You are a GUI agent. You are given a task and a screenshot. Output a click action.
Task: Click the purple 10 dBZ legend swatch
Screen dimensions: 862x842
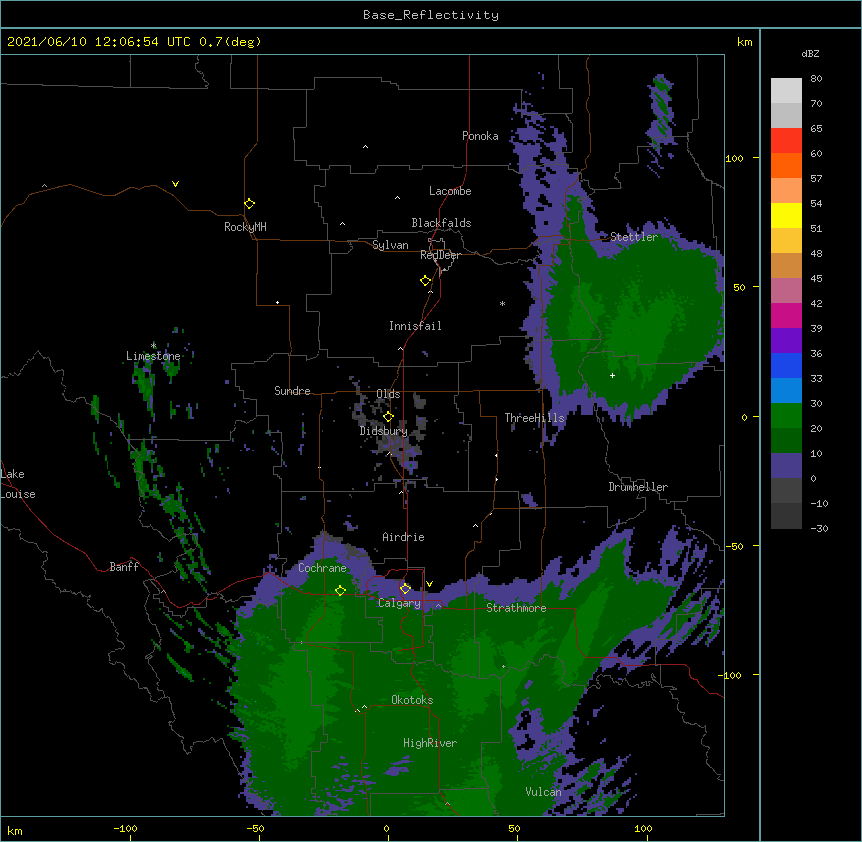coord(786,466)
